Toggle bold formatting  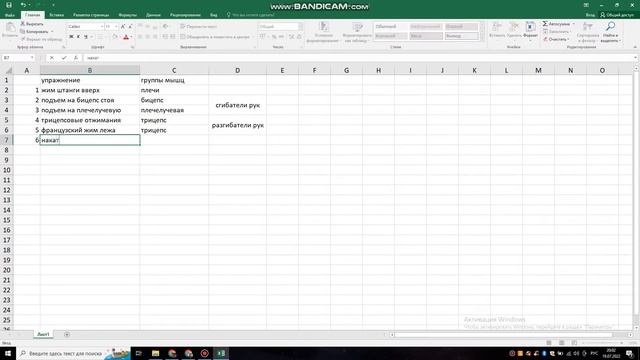pyautogui.click(x=71, y=37)
